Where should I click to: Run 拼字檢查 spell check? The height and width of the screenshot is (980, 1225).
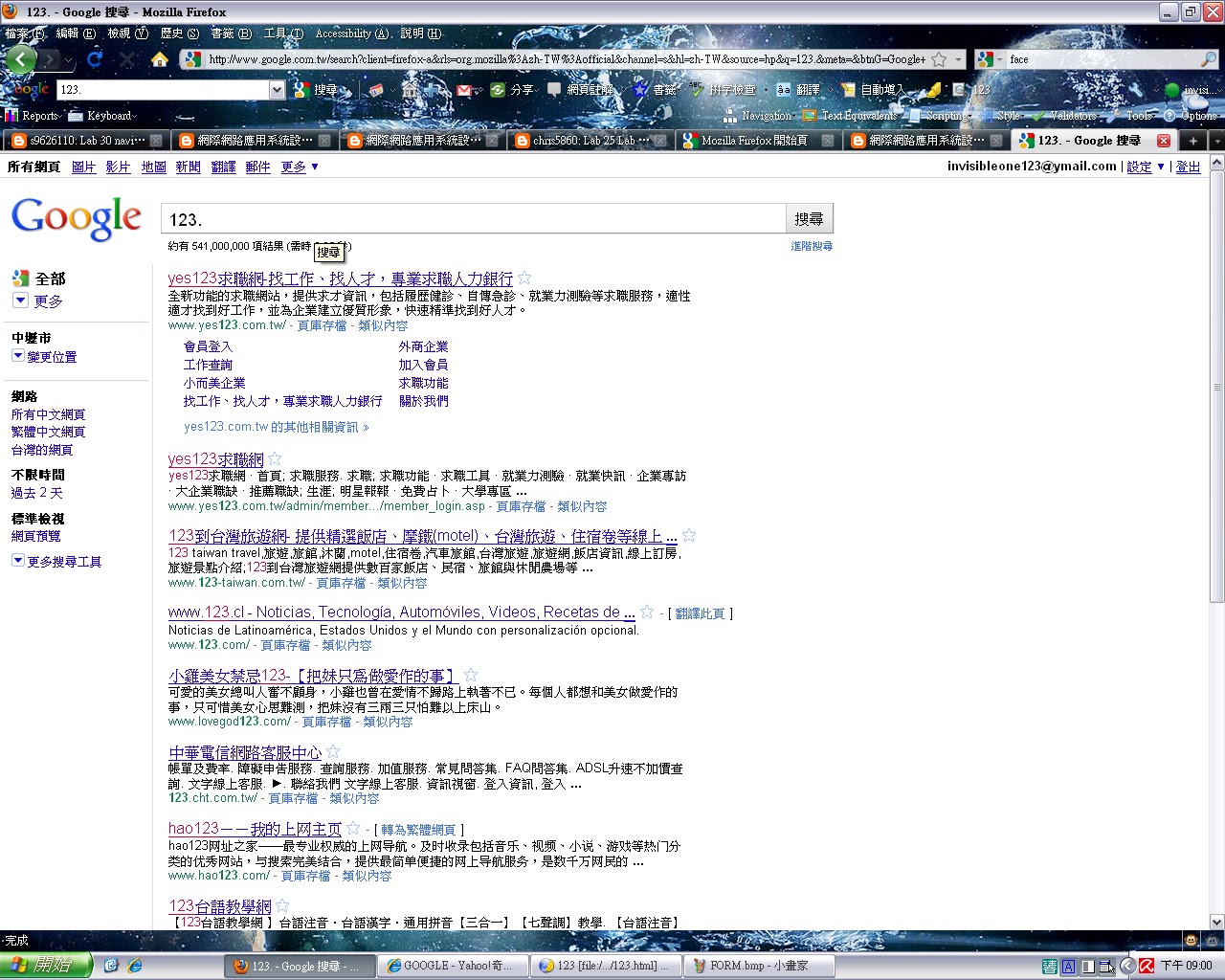[x=724, y=90]
